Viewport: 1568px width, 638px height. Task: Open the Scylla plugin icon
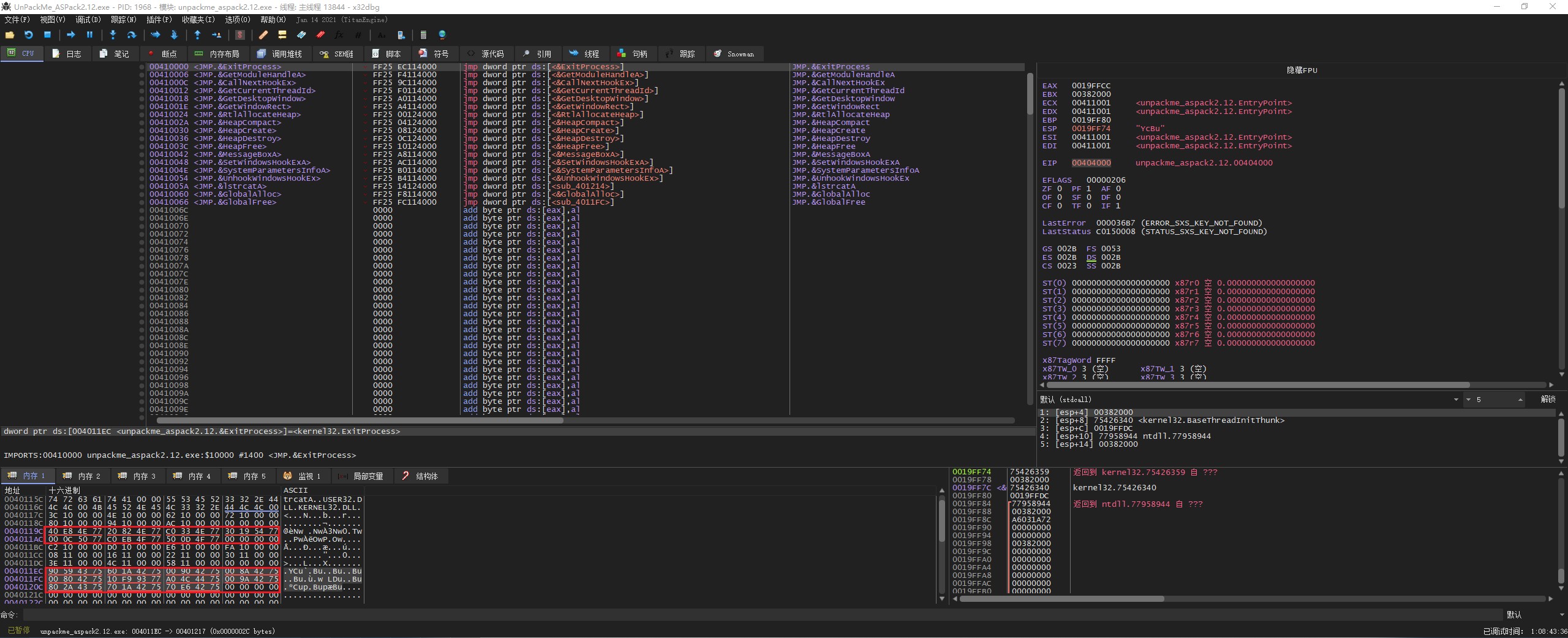(x=240, y=35)
